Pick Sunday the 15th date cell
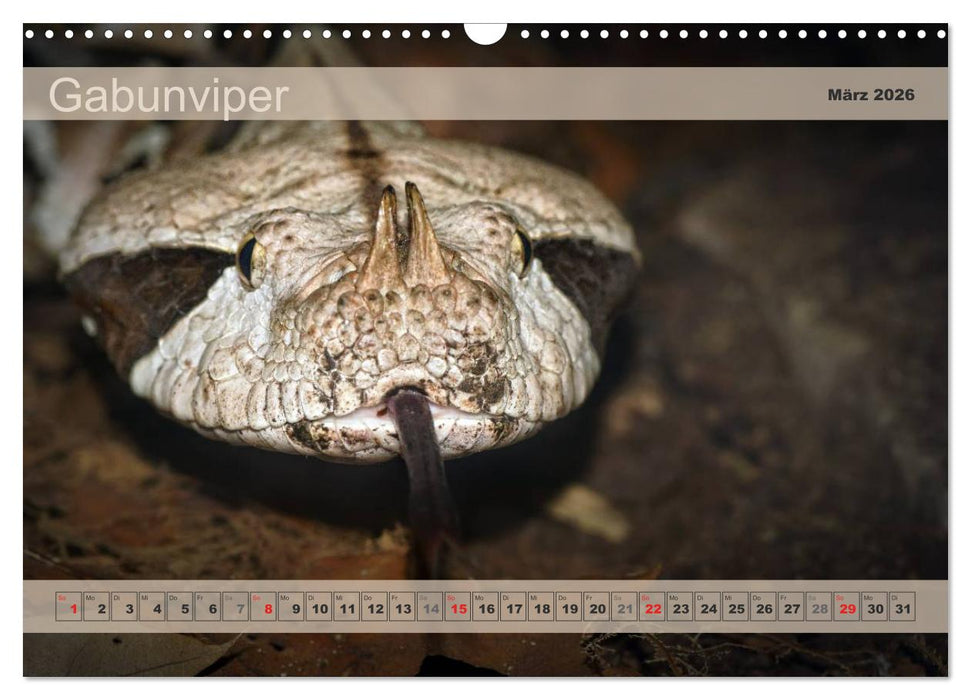 pyautogui.click(x=458, y=607)
